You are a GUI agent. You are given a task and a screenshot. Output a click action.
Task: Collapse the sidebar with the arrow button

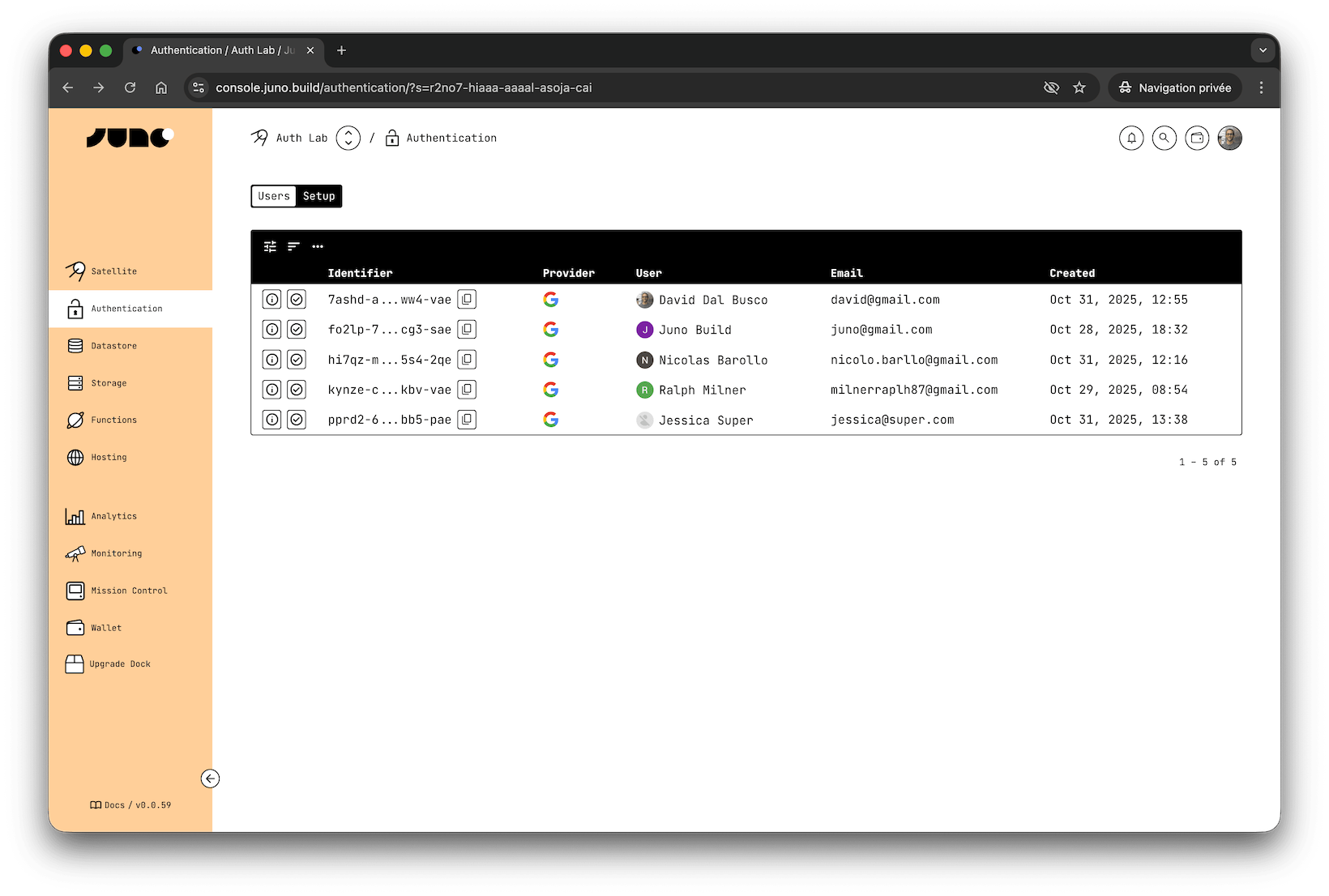point(210,779)
